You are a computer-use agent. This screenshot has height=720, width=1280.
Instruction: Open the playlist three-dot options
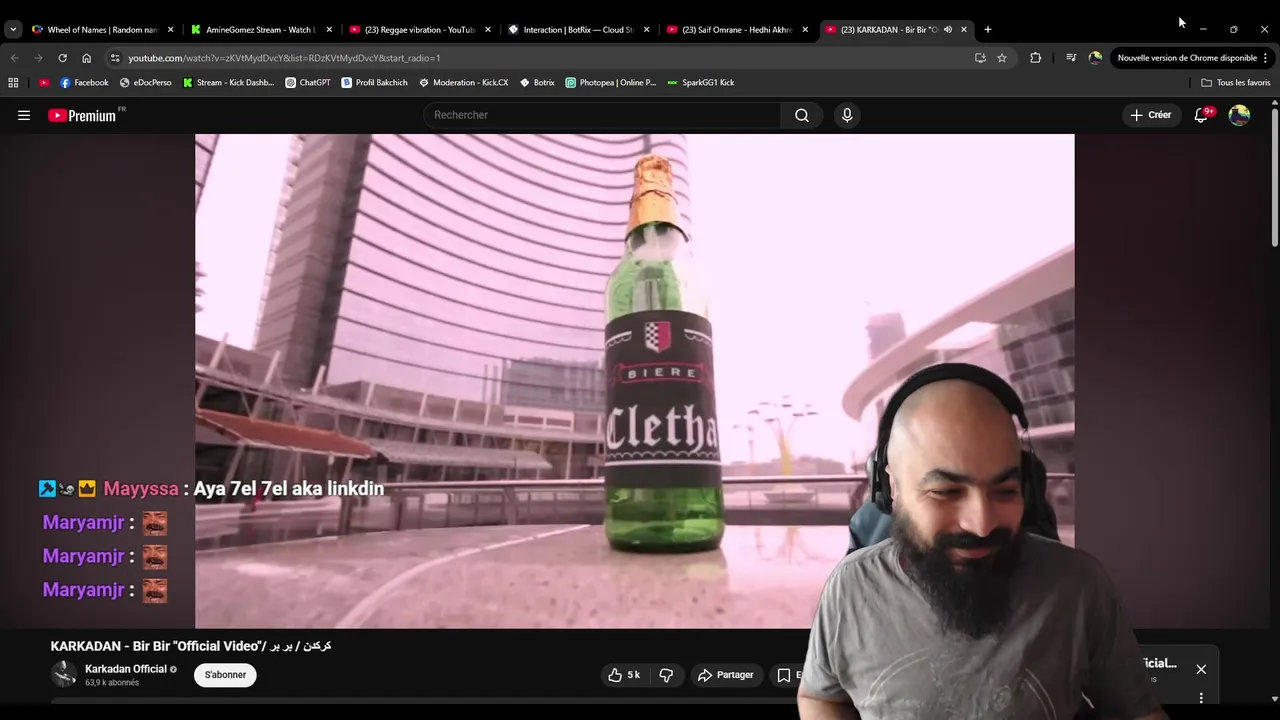click(1201, 698)
